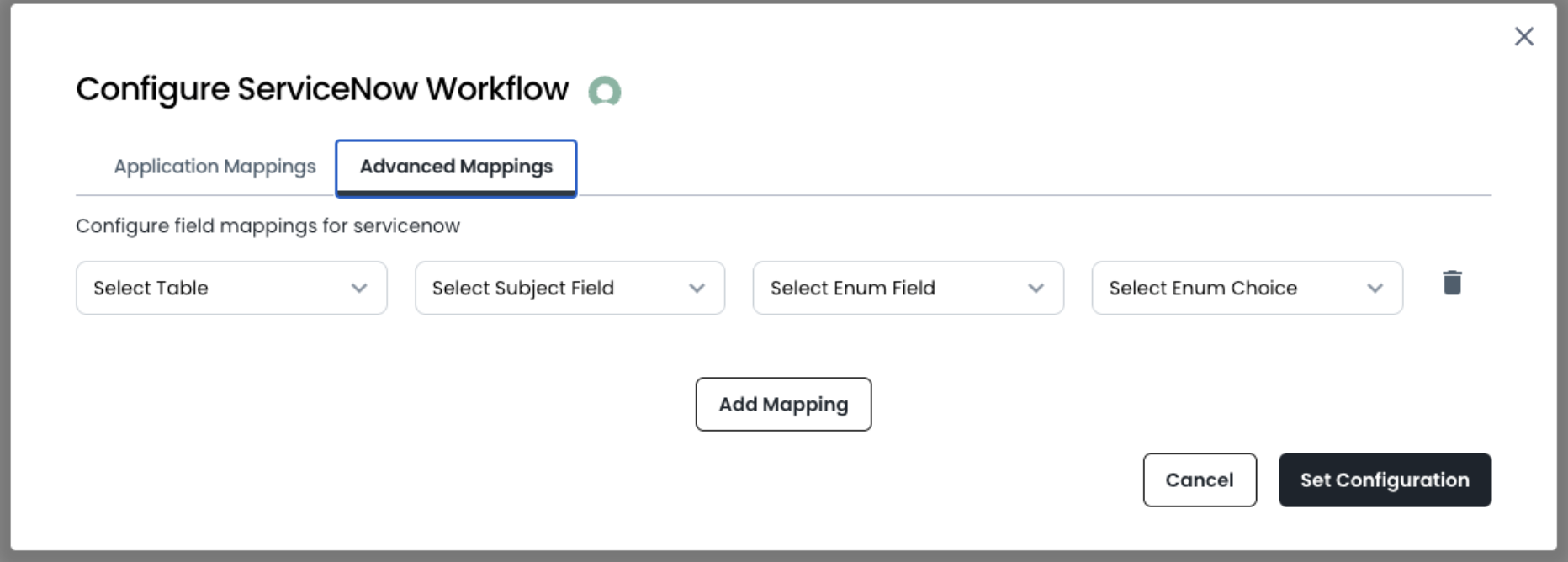
Task: Click the 'Select Table' placeholder text
Action: [151, 288]
